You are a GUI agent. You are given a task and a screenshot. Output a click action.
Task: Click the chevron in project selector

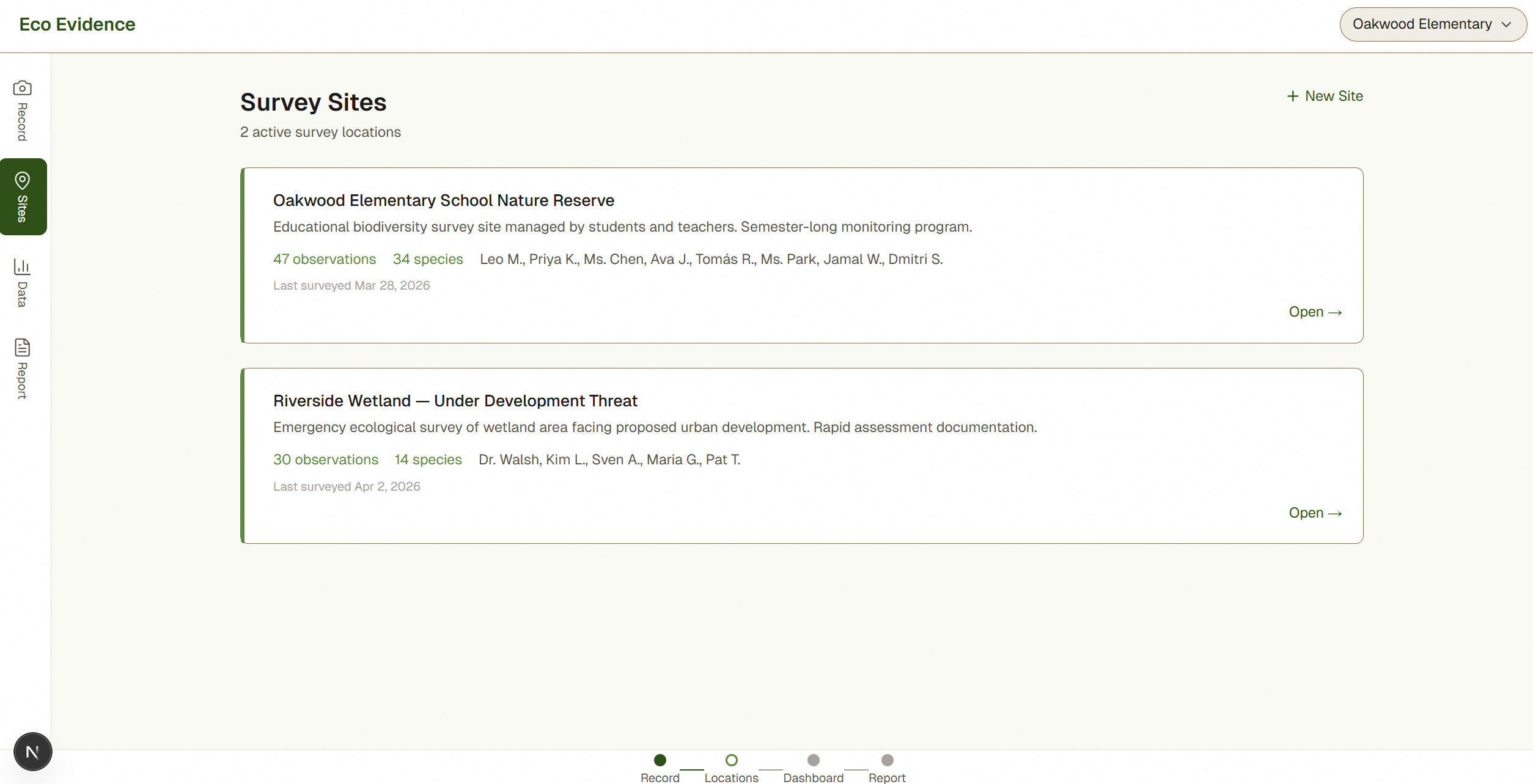tap(1507, 24)
